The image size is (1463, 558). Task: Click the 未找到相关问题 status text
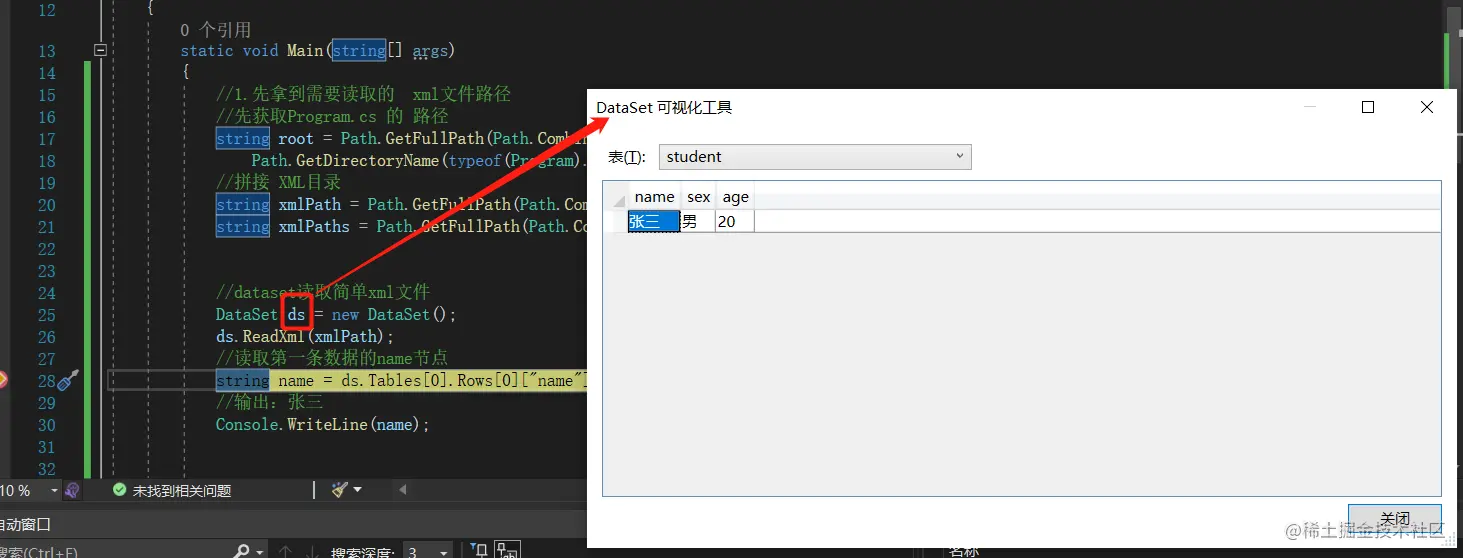click(181, 491)
